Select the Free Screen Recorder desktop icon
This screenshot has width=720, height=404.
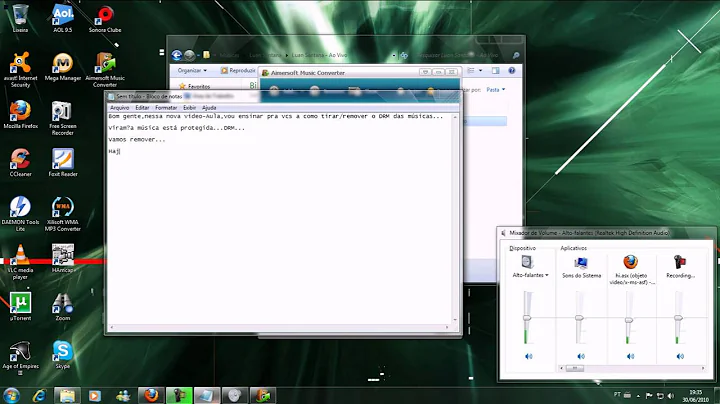[62, 118]
